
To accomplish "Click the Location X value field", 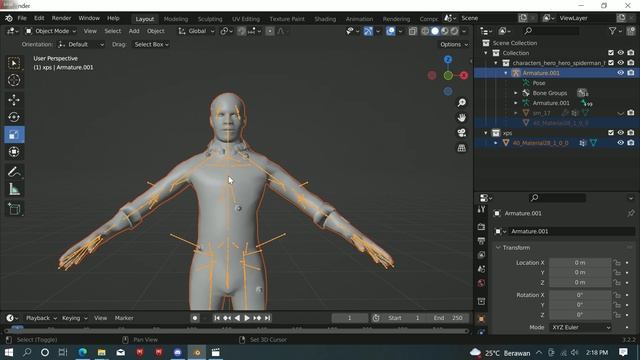I will [580, 262].
